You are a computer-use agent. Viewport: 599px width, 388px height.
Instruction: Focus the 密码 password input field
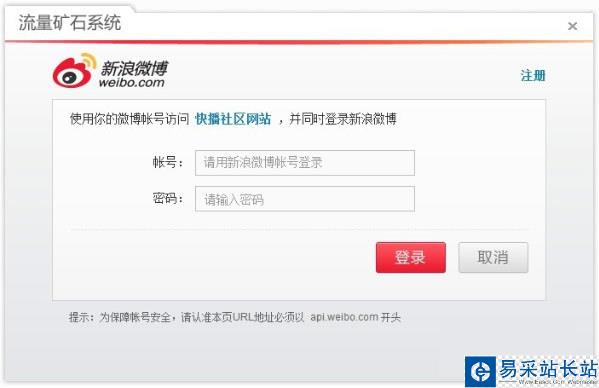pos(305,199)
